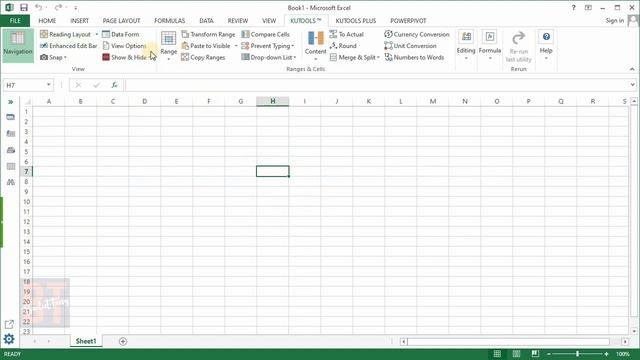Collapse the ribbon using the chevron
Screen dimensions: 640x360
tap(632, 69)
